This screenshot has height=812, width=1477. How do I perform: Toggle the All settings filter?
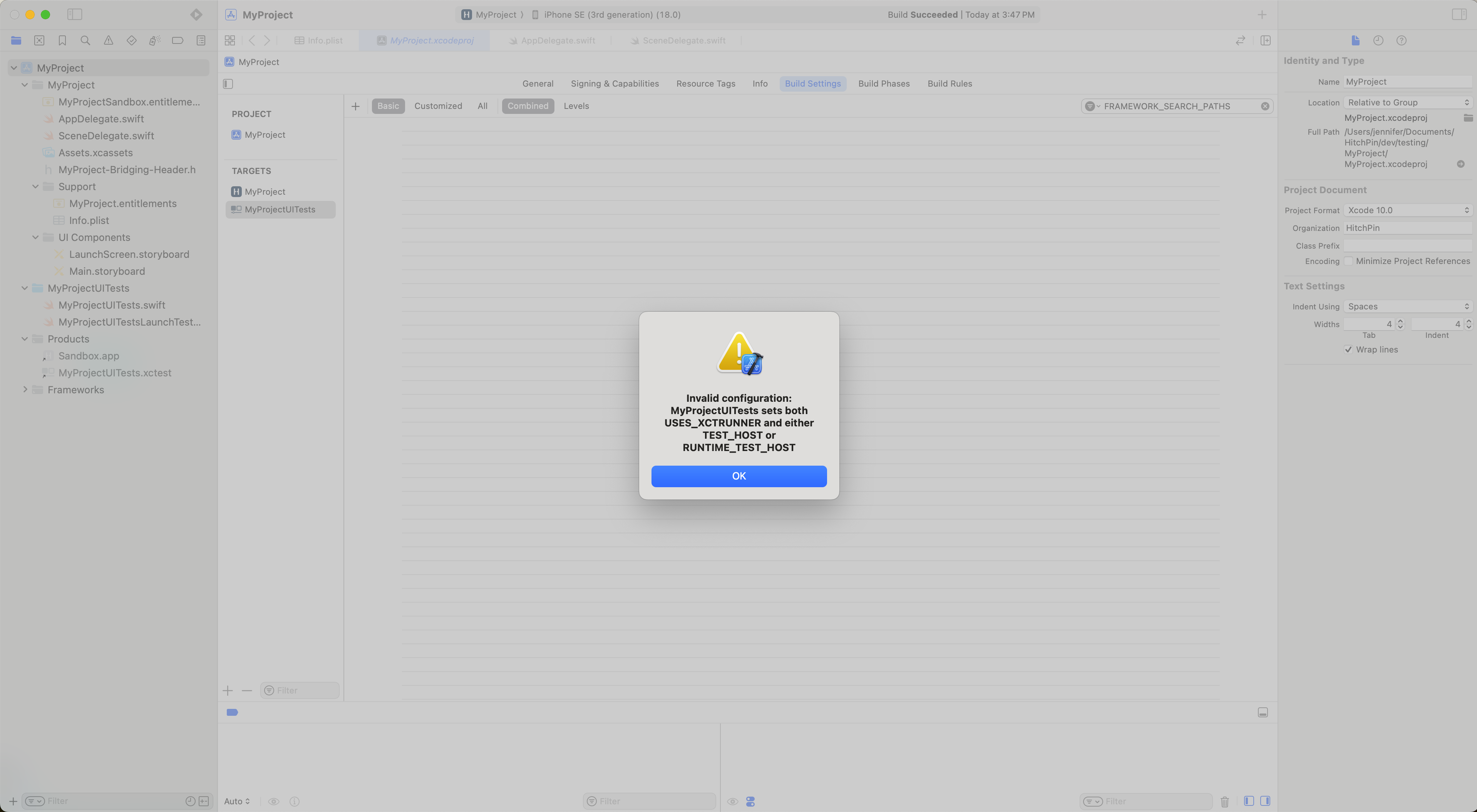(x=482, y=106)
